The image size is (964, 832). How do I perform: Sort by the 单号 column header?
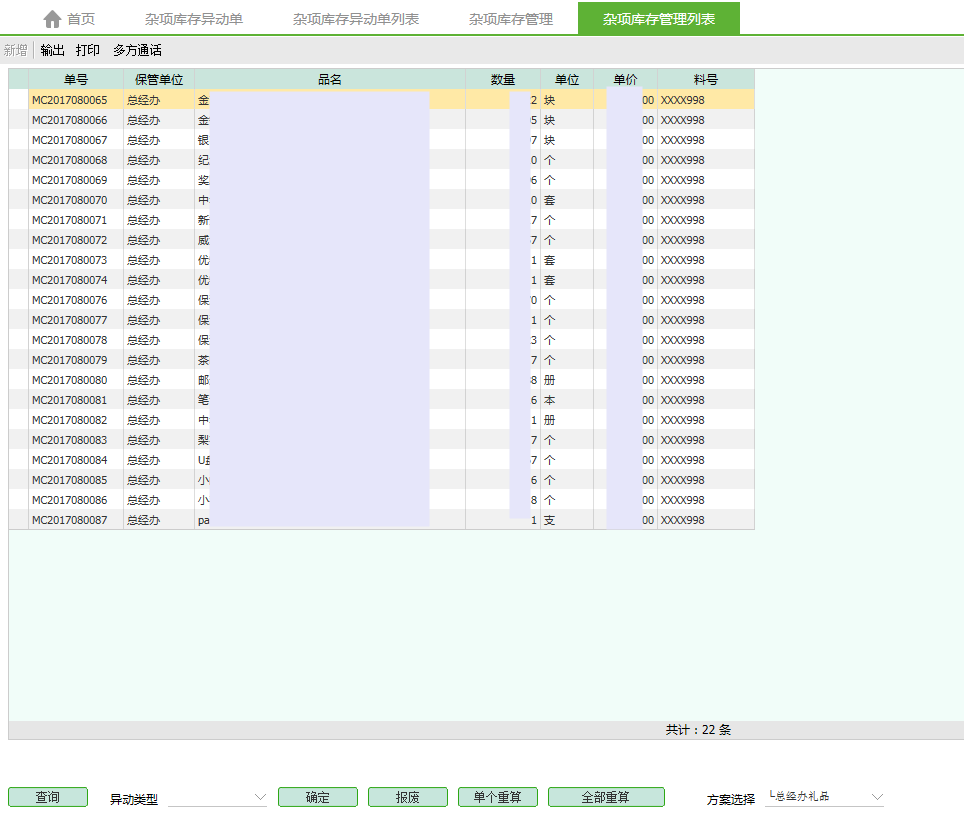pyautogui.click(x=76, y=80)
